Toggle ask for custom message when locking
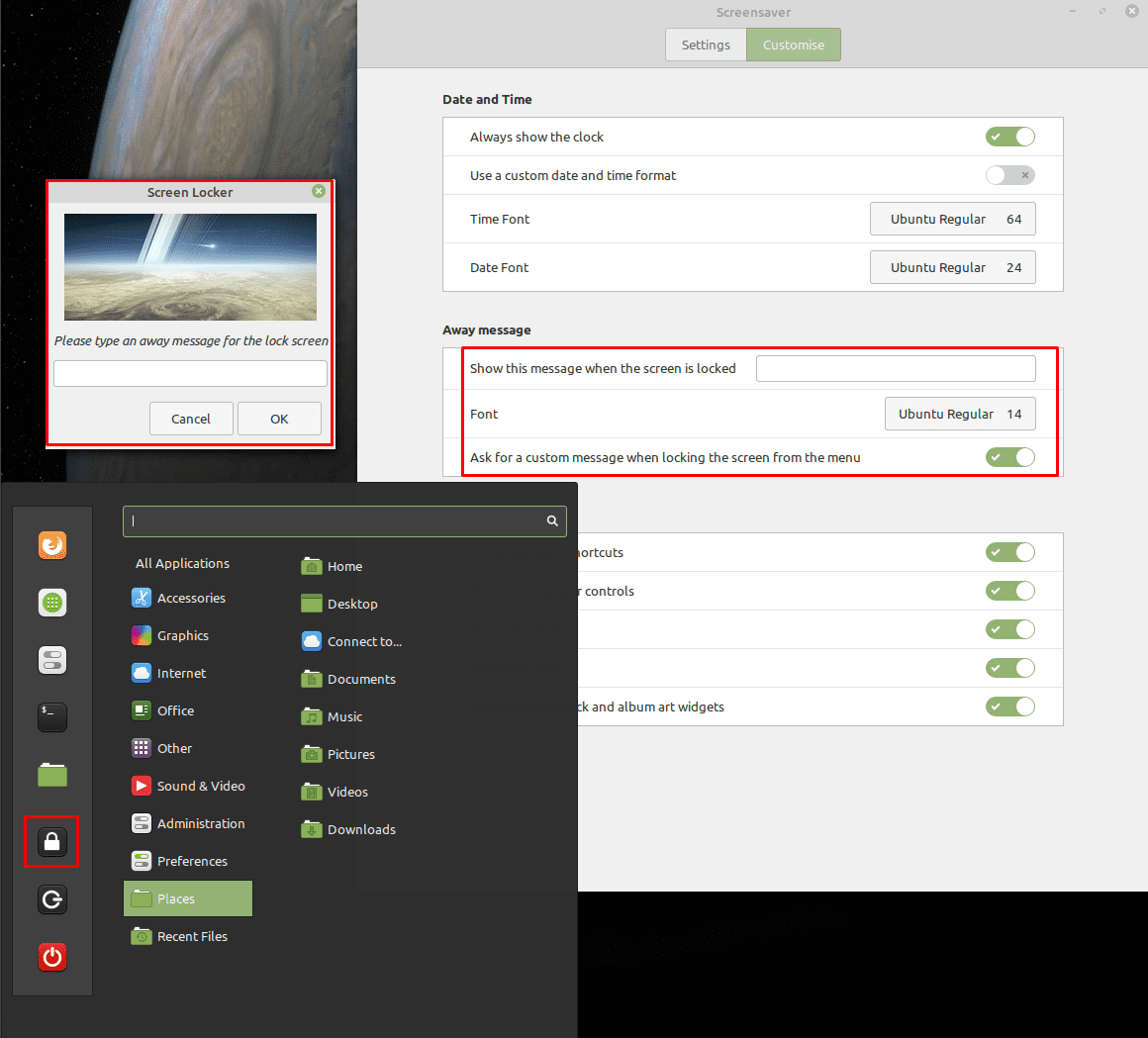 point(1009,457)
